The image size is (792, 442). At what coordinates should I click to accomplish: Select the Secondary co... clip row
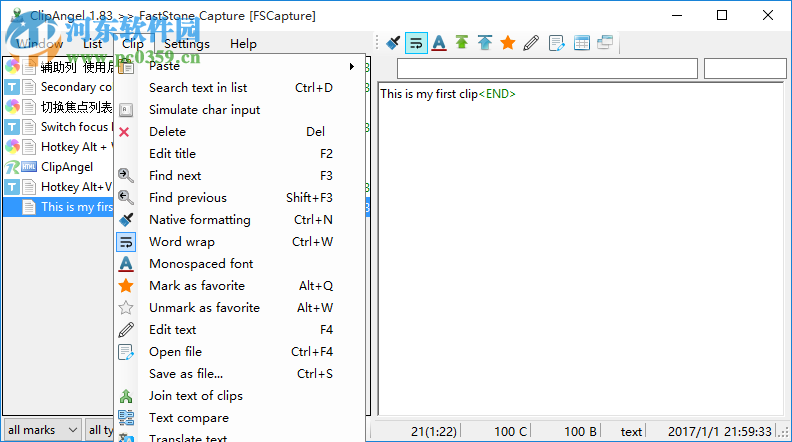[59, 87]
